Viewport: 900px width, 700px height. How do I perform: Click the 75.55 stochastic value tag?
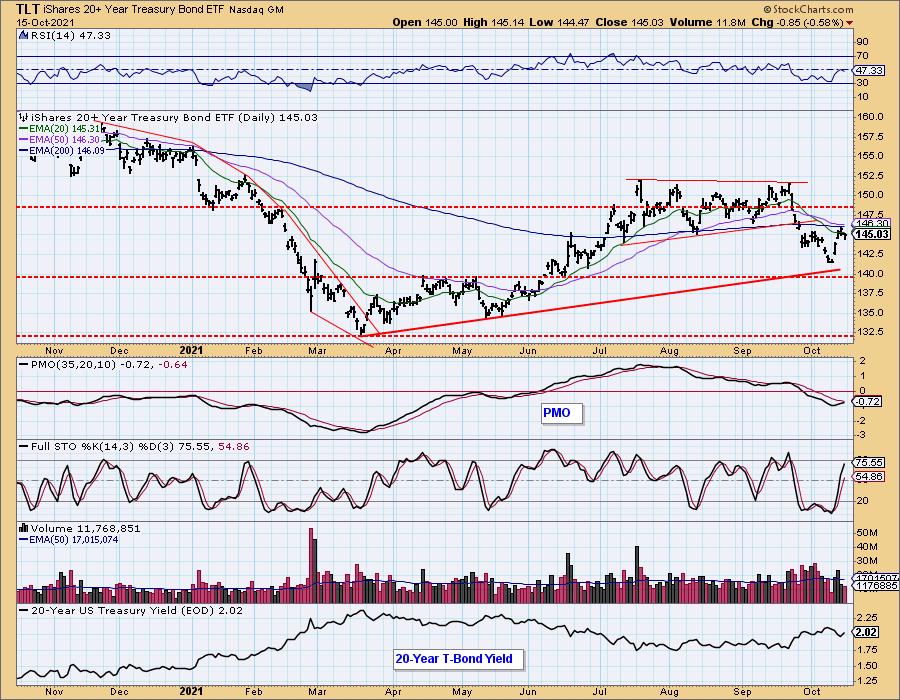(x=869, y=462)
